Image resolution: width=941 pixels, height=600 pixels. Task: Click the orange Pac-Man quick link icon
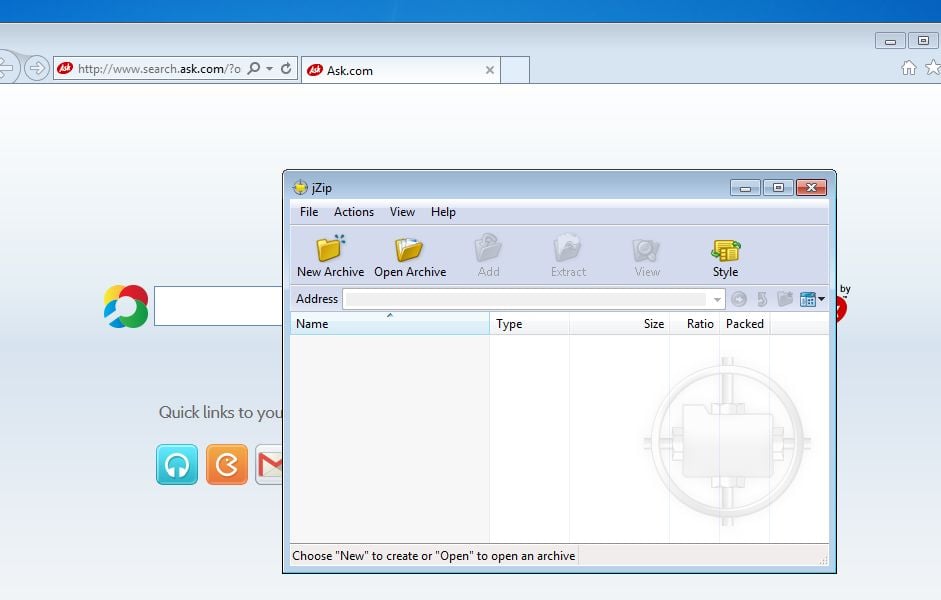(x=227, y=464)
